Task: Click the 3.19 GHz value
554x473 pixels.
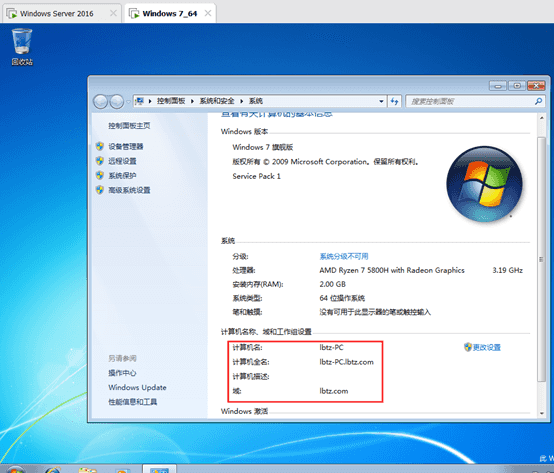Action: [x=507, y=270]
